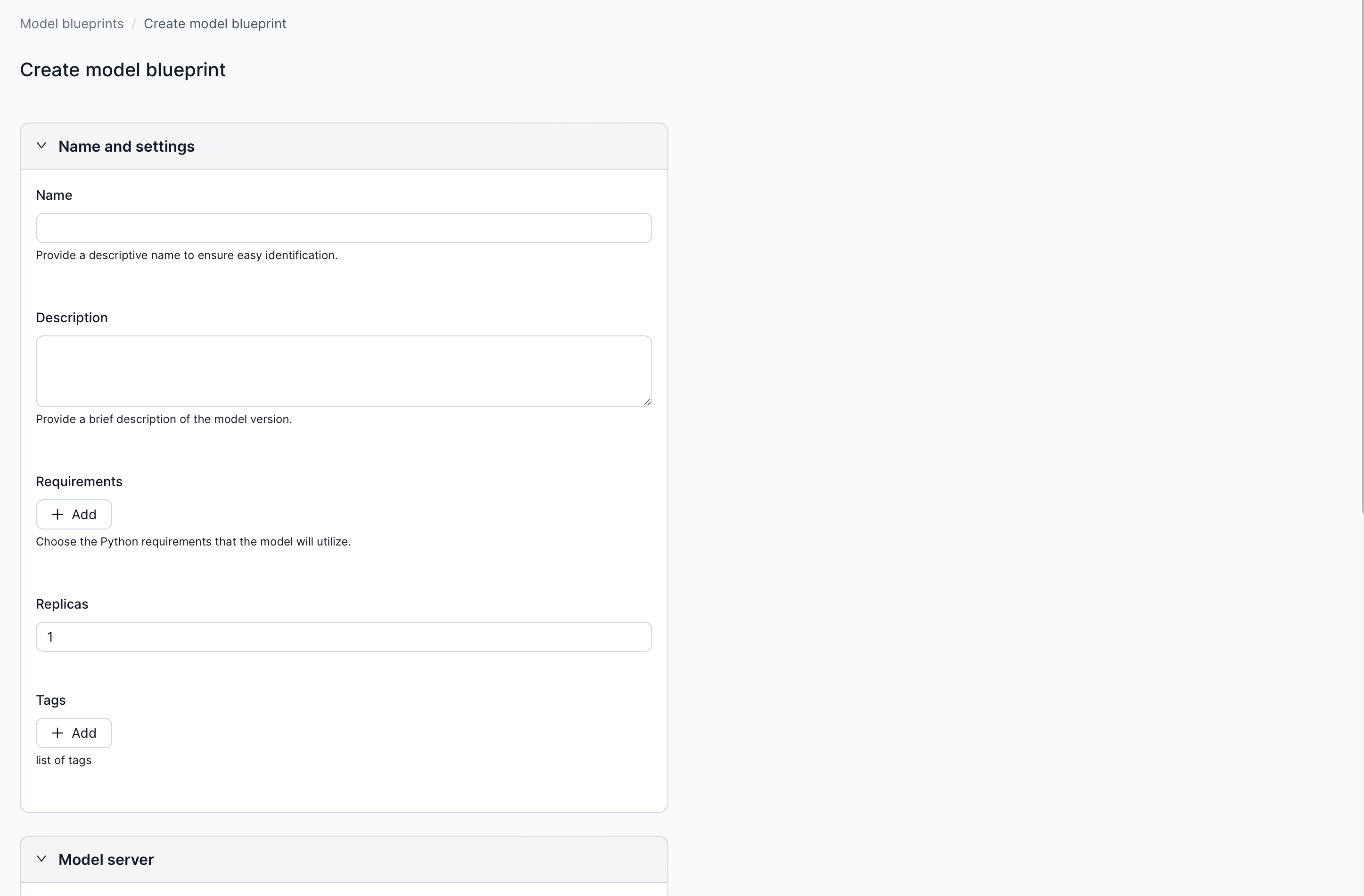Image resolution: width=1364 pixels, height=896 pixels.
Task: Click into the Description text area
Action: click(344, 371)
